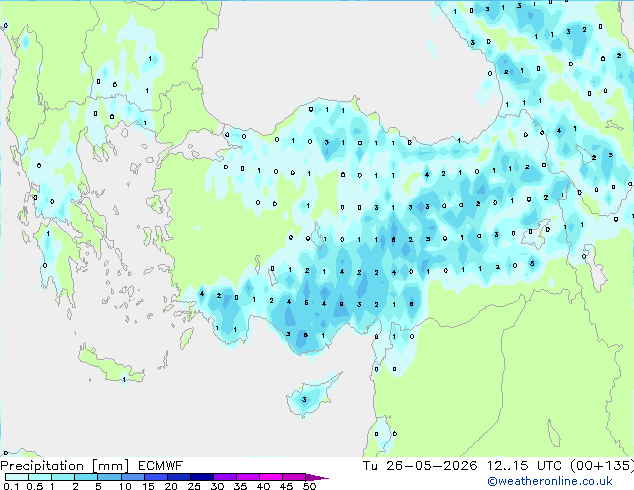634x490 pixels.
Task: Open the weatheronline.co.uk link
Action: point(550,481)
